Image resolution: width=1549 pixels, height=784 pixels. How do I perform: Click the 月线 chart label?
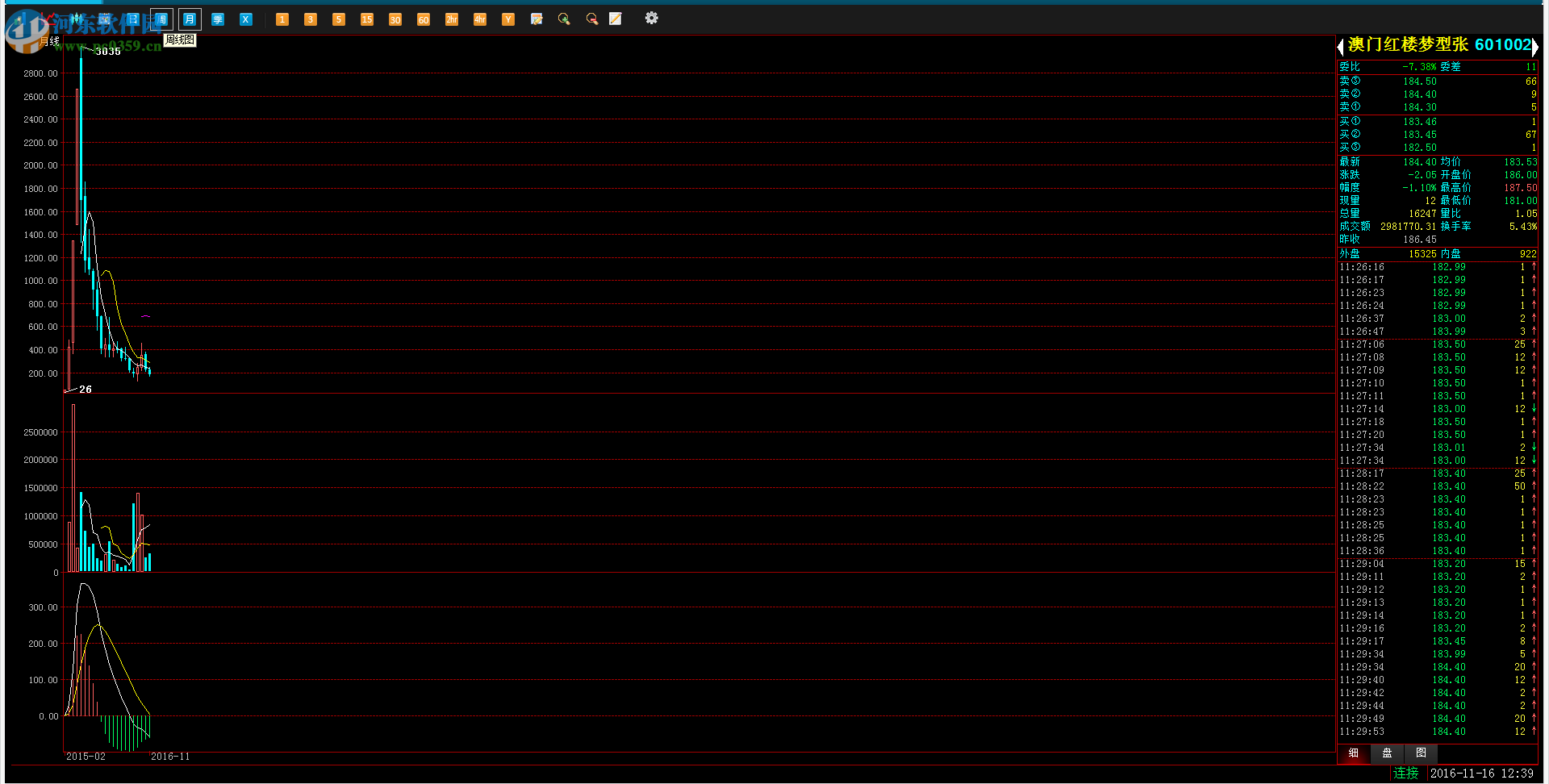pyautogui.click(x=50, y=41)
